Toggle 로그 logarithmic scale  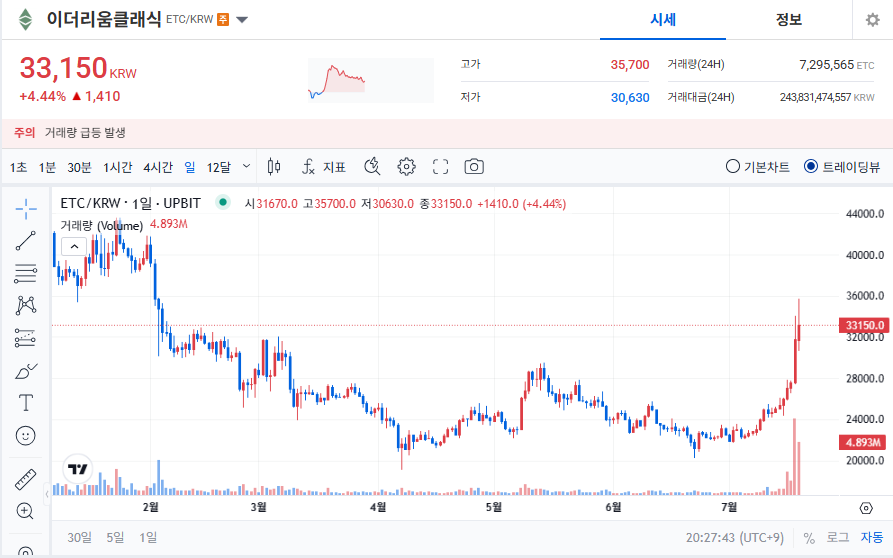point(837,538)
